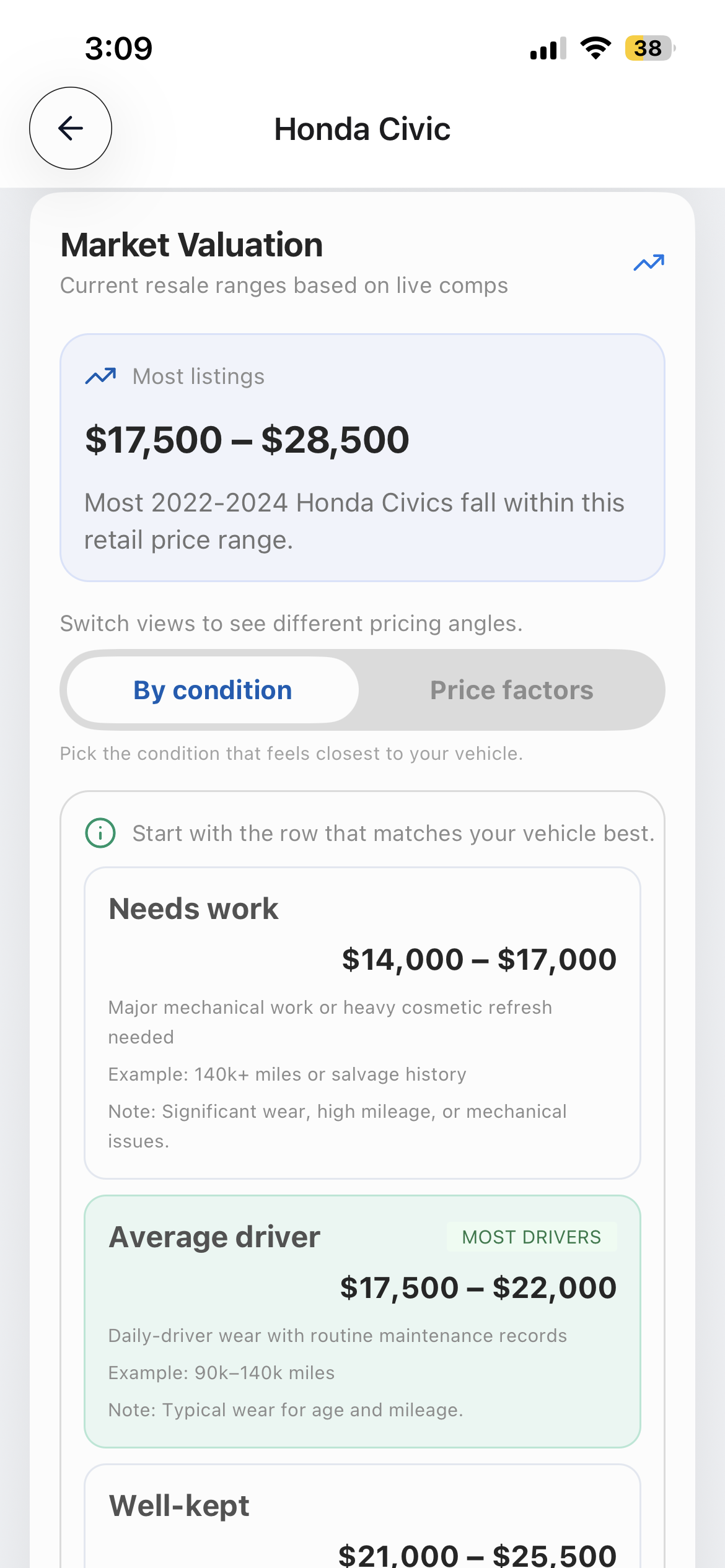
Task: Tap the Honda Civic page title
Action: point(362,129)
